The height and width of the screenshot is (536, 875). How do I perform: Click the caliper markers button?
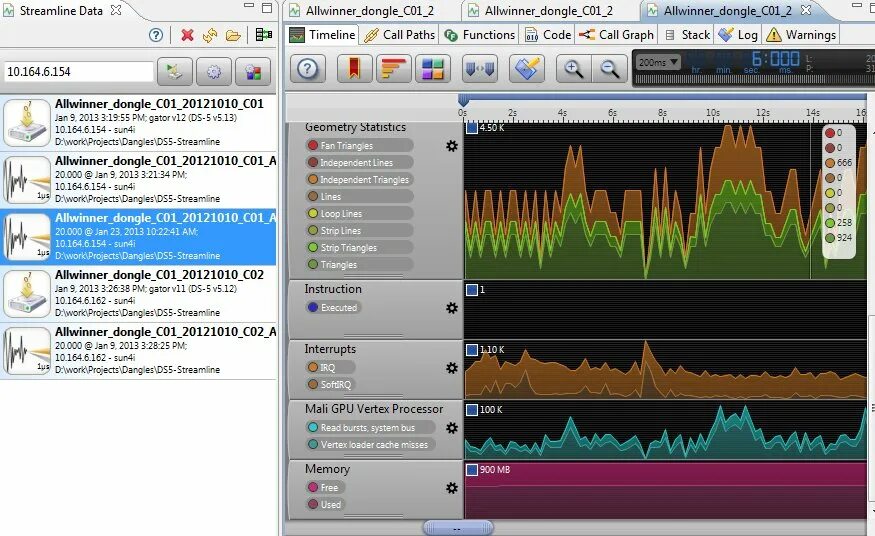[x=480, y=69]
